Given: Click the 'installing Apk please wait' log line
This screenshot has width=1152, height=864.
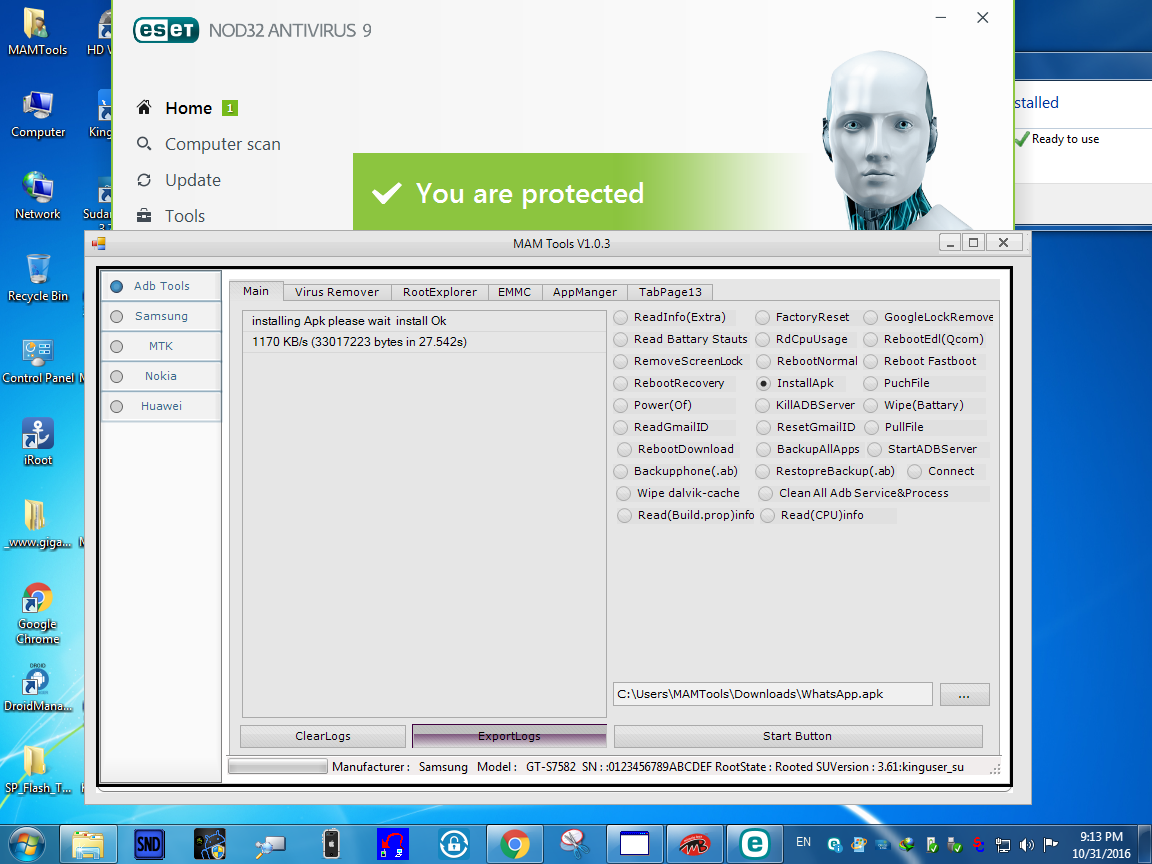Looking at the screenshot, I should [424, 321].
